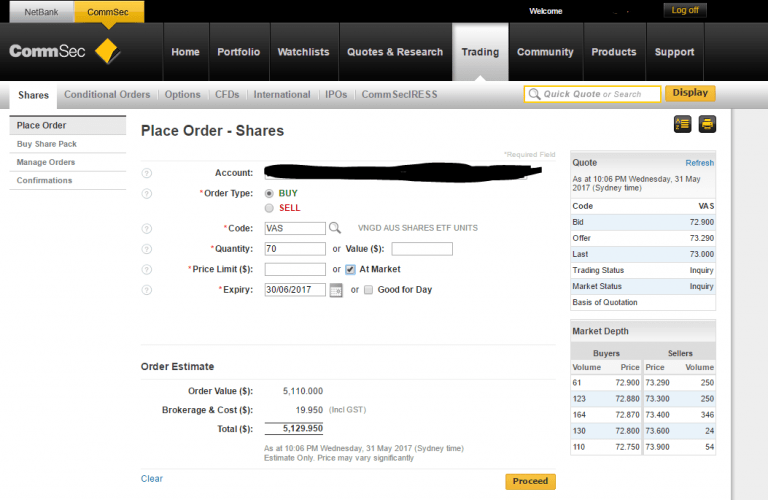Screen dimensions: 768x500
Task: Open Place Order in the sidebar
Action: 68,125
